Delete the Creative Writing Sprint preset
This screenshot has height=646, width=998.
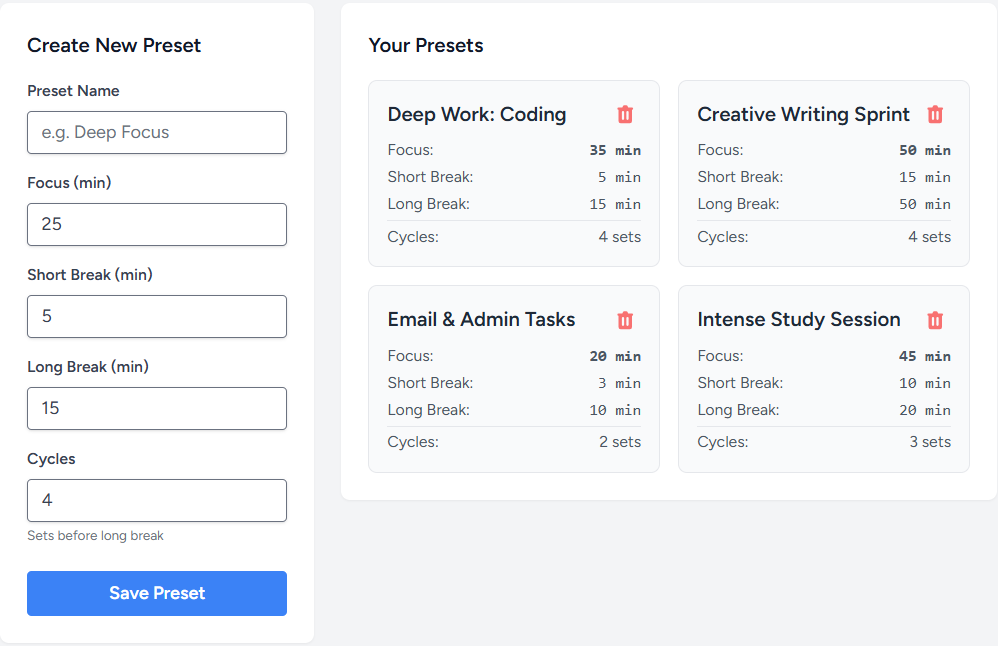(x=935, y=115)
